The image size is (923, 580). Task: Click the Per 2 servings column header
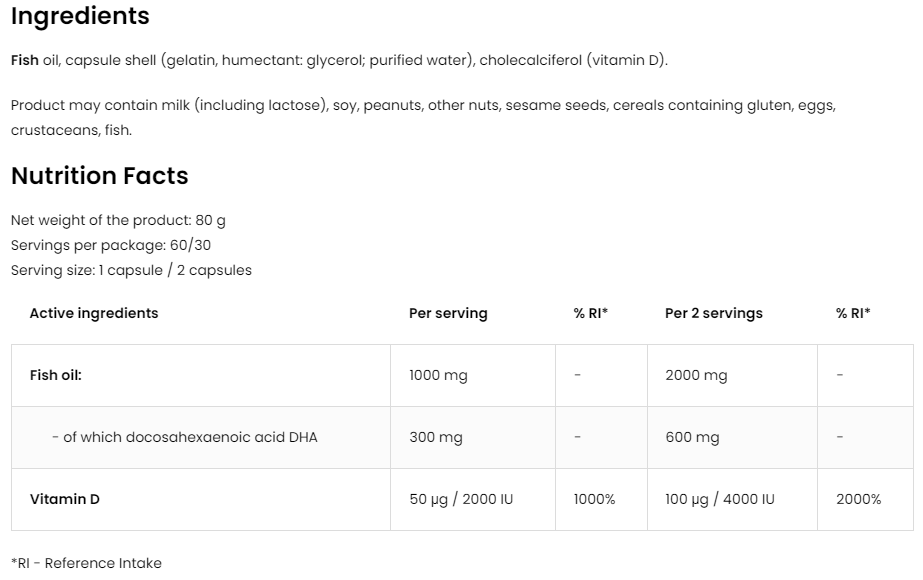point(713,313)
